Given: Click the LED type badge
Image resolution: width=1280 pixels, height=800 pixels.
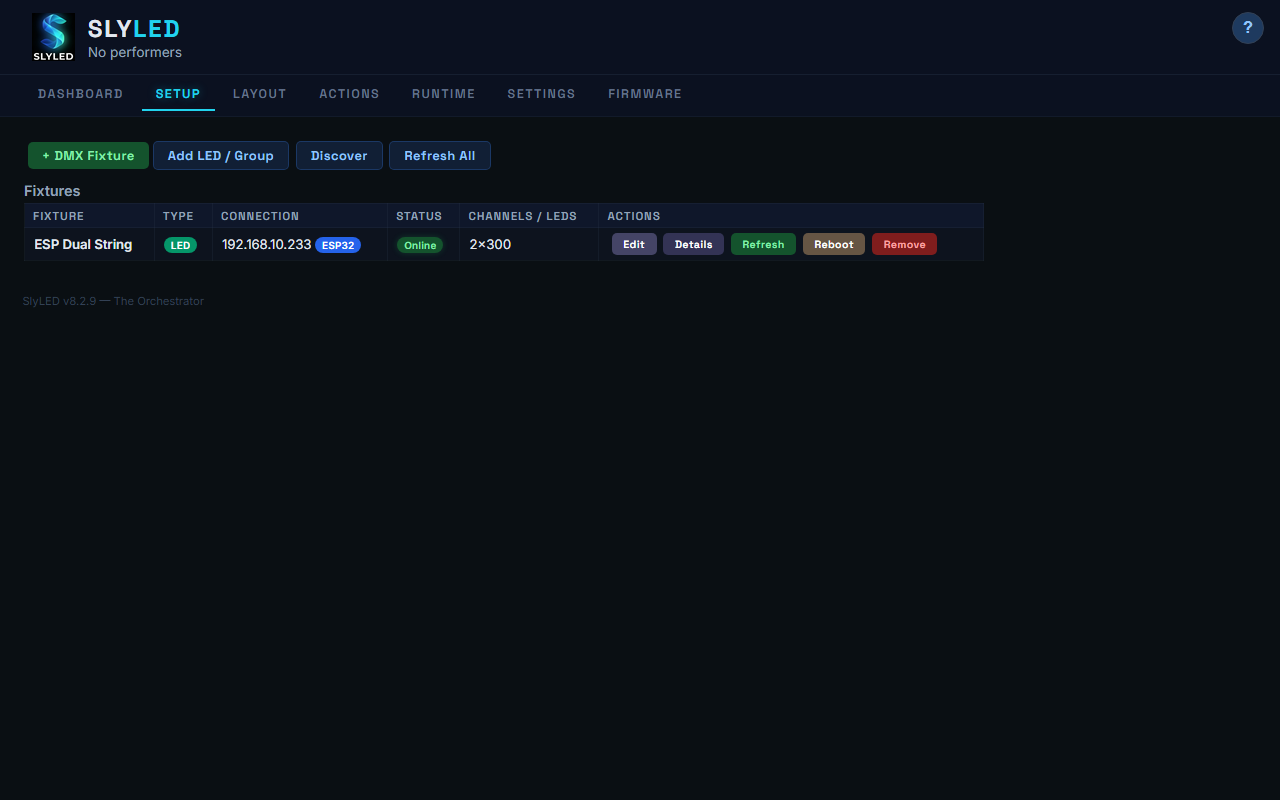Looking at the screenshot, I should [181, 244].
